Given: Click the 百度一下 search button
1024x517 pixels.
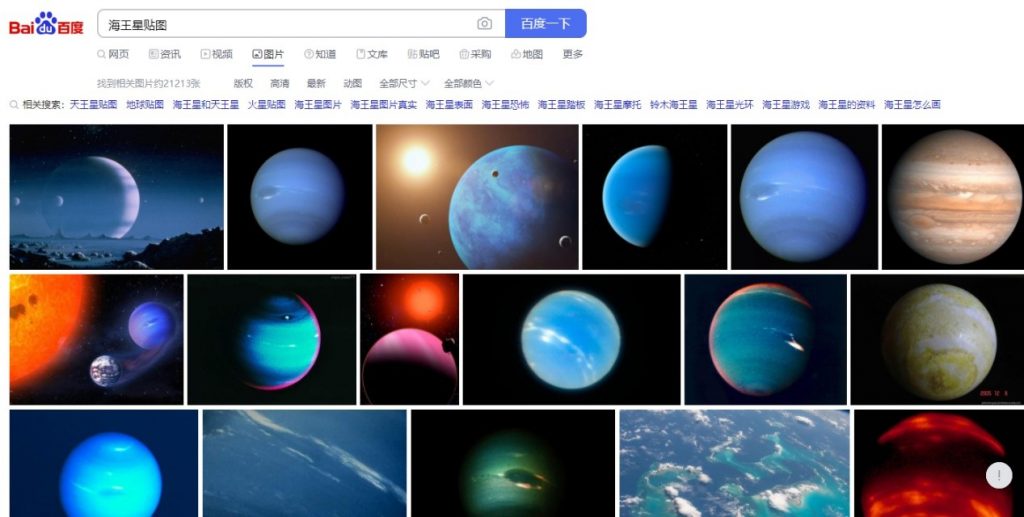Looking at the screenshot, I should pyautogui.click(x=545, y=24).
